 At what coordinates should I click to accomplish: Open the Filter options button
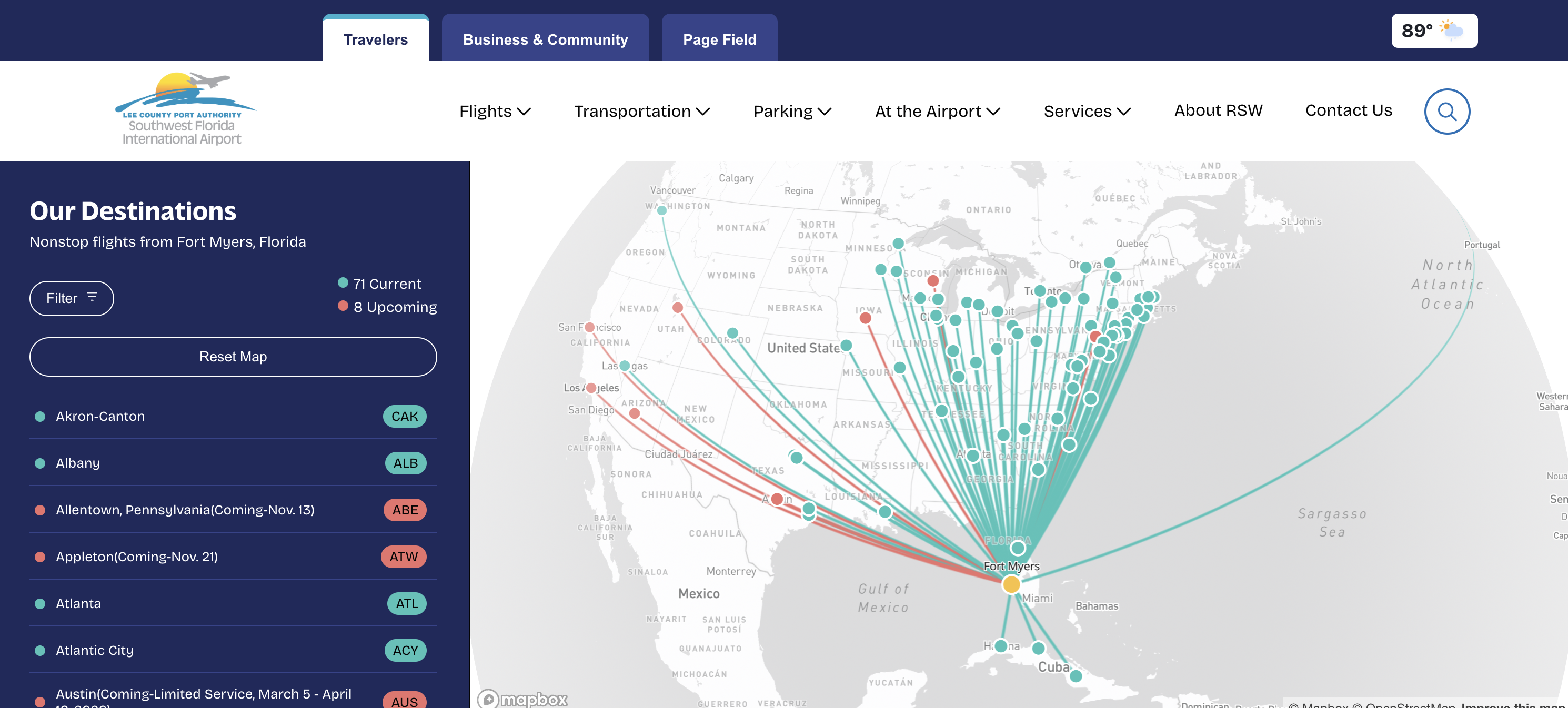click(71, 298)
